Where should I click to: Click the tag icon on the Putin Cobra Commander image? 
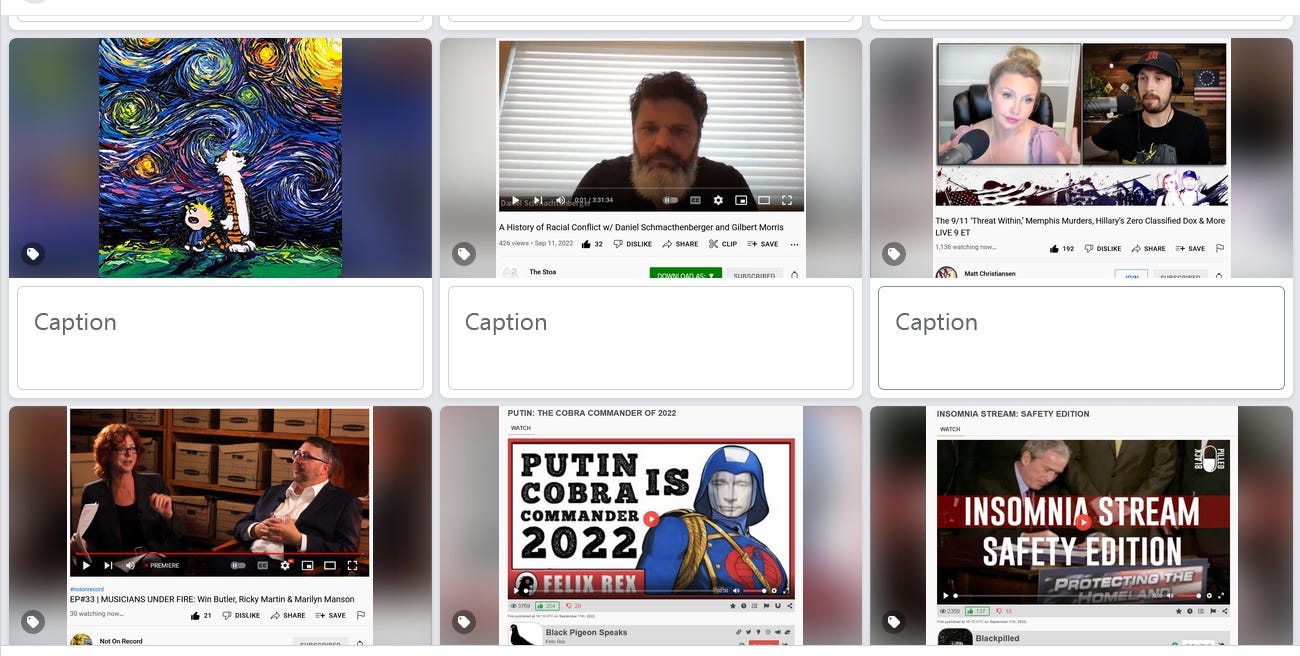[x=464, y=622]
